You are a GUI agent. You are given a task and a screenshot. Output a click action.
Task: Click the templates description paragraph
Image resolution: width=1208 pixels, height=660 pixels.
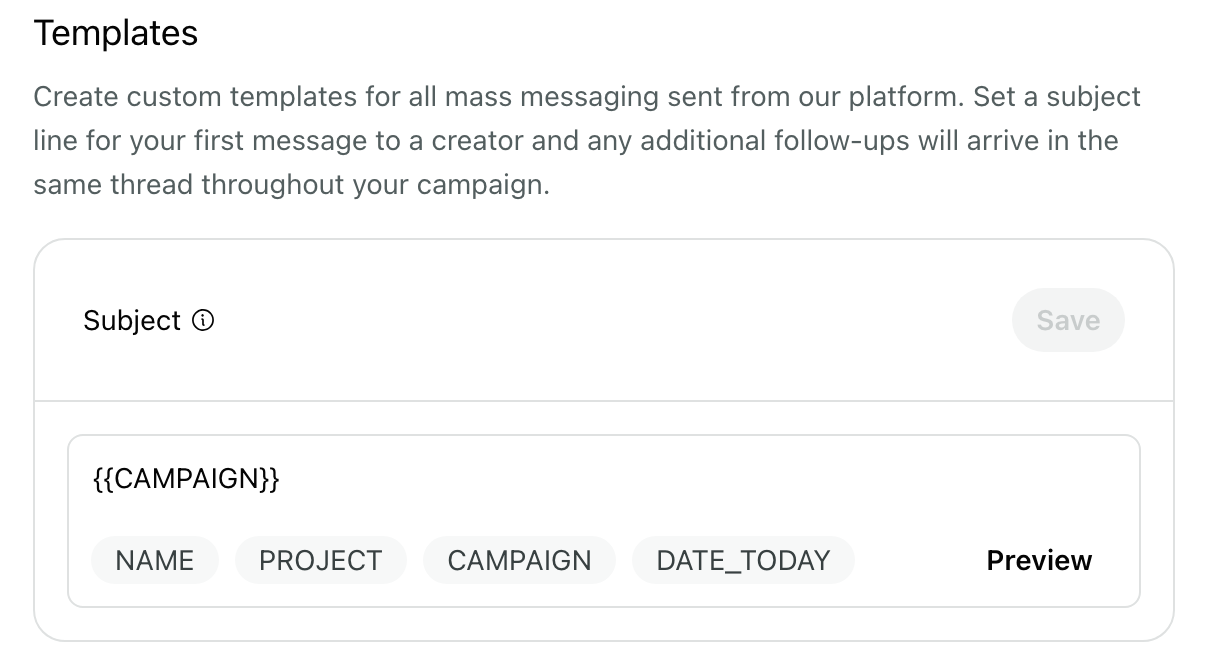coord(588,141)
